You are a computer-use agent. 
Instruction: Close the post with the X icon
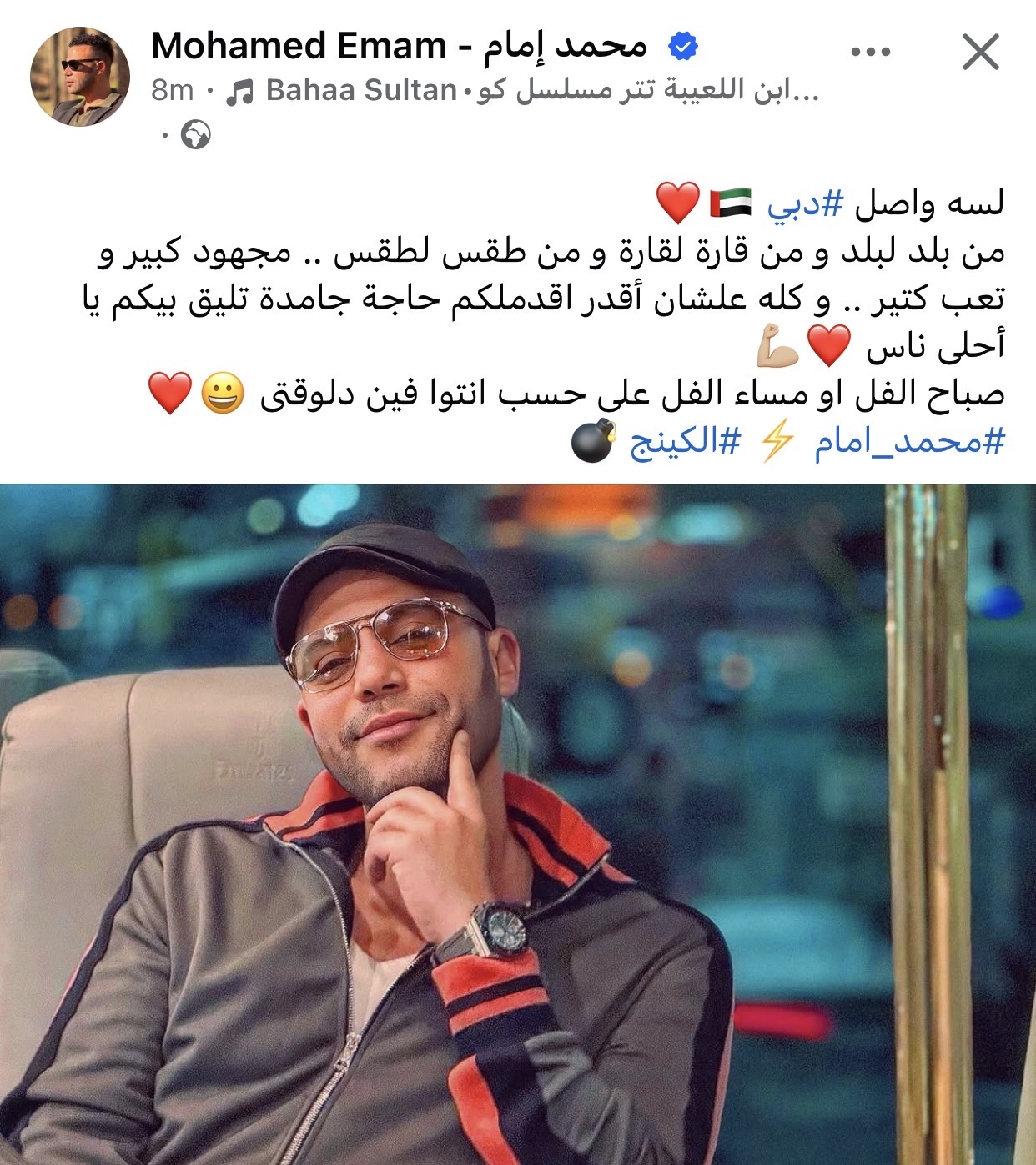pos(980,52)
